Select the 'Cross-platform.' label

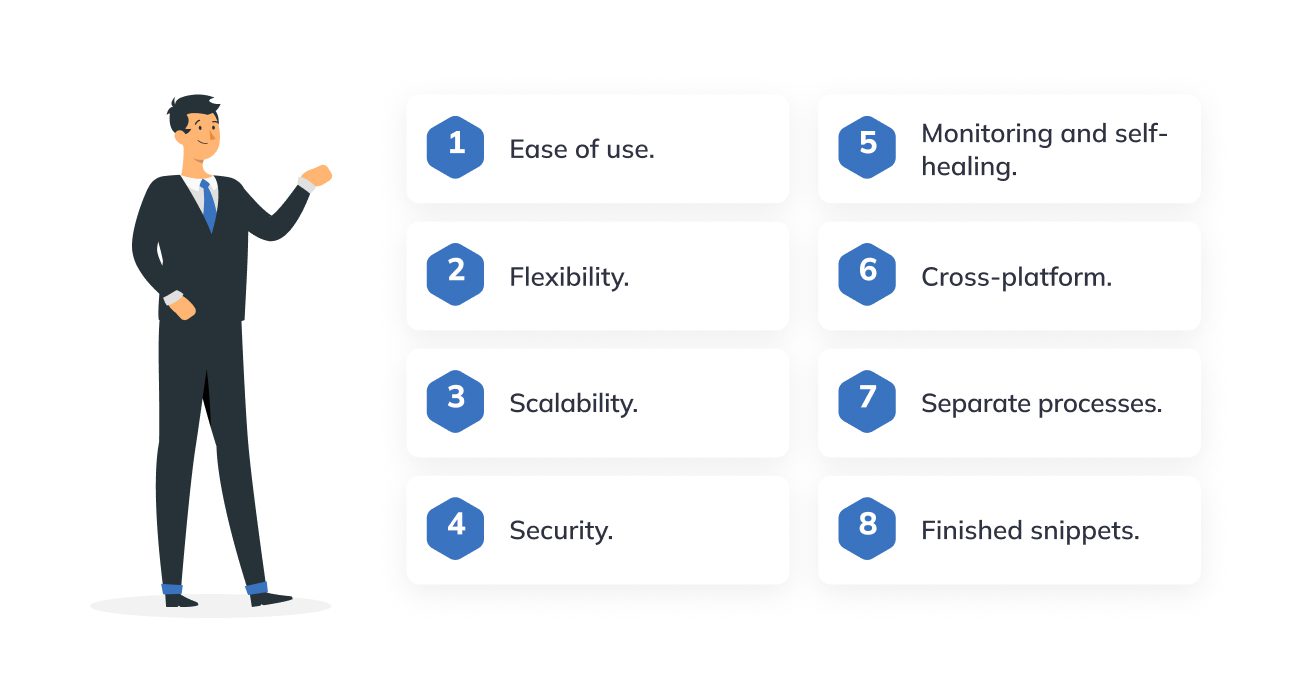1016,277
